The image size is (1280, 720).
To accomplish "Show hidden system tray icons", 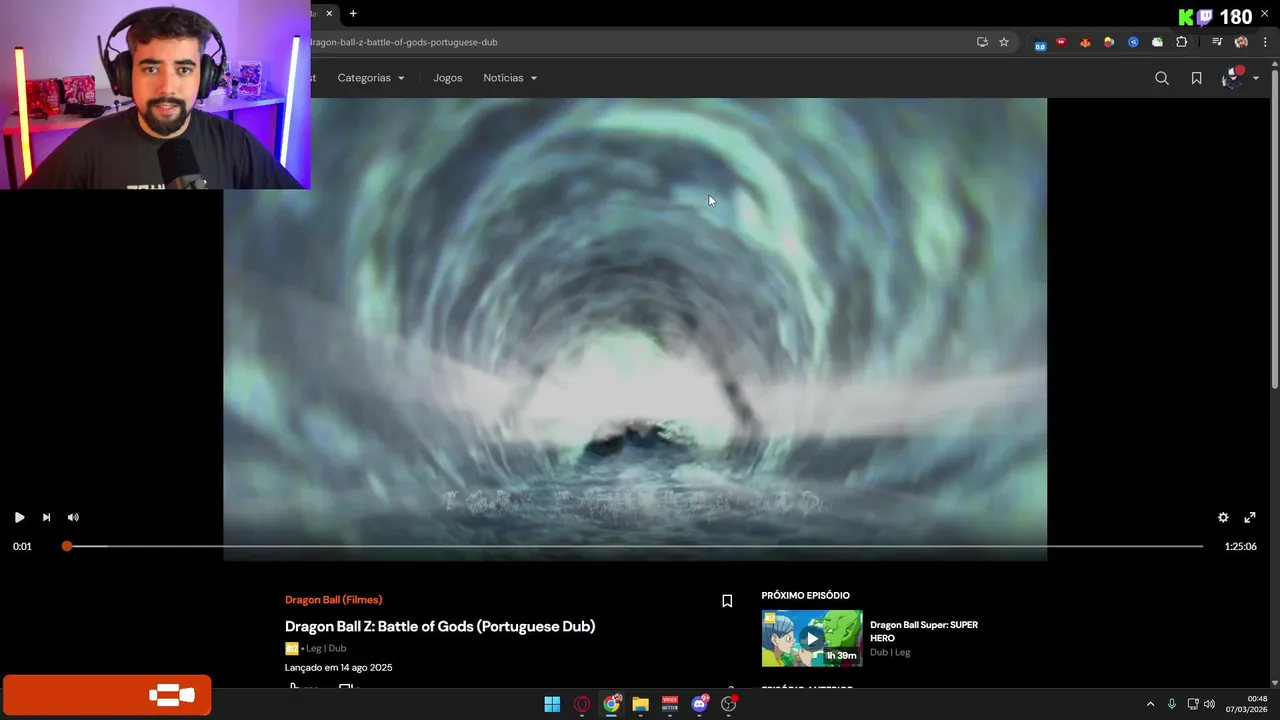I will coord(1150,704).
